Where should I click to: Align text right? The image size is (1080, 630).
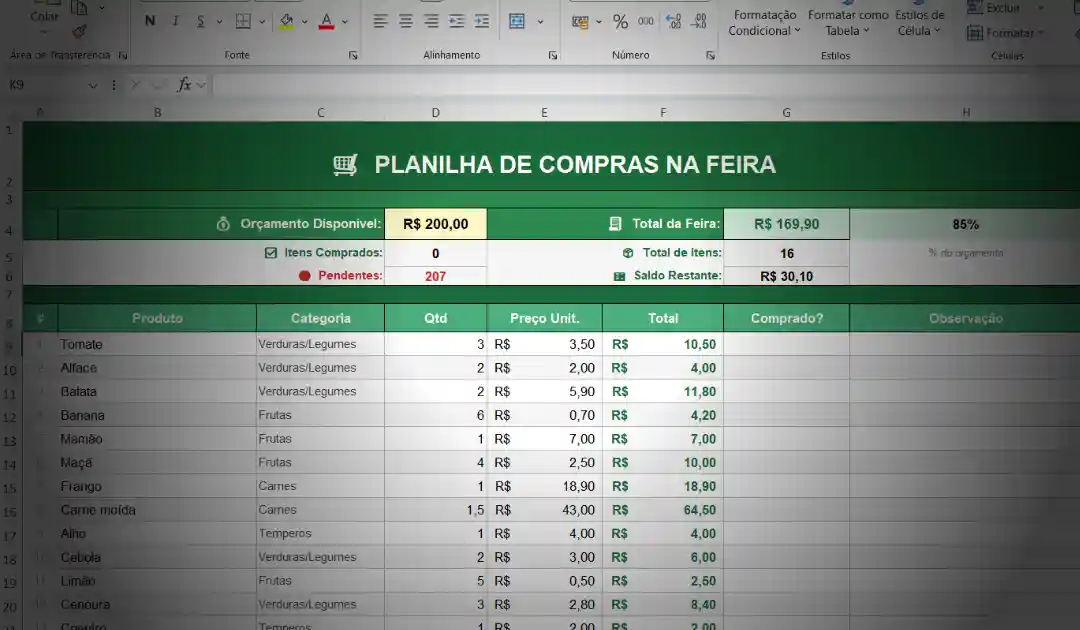(431, 21)
